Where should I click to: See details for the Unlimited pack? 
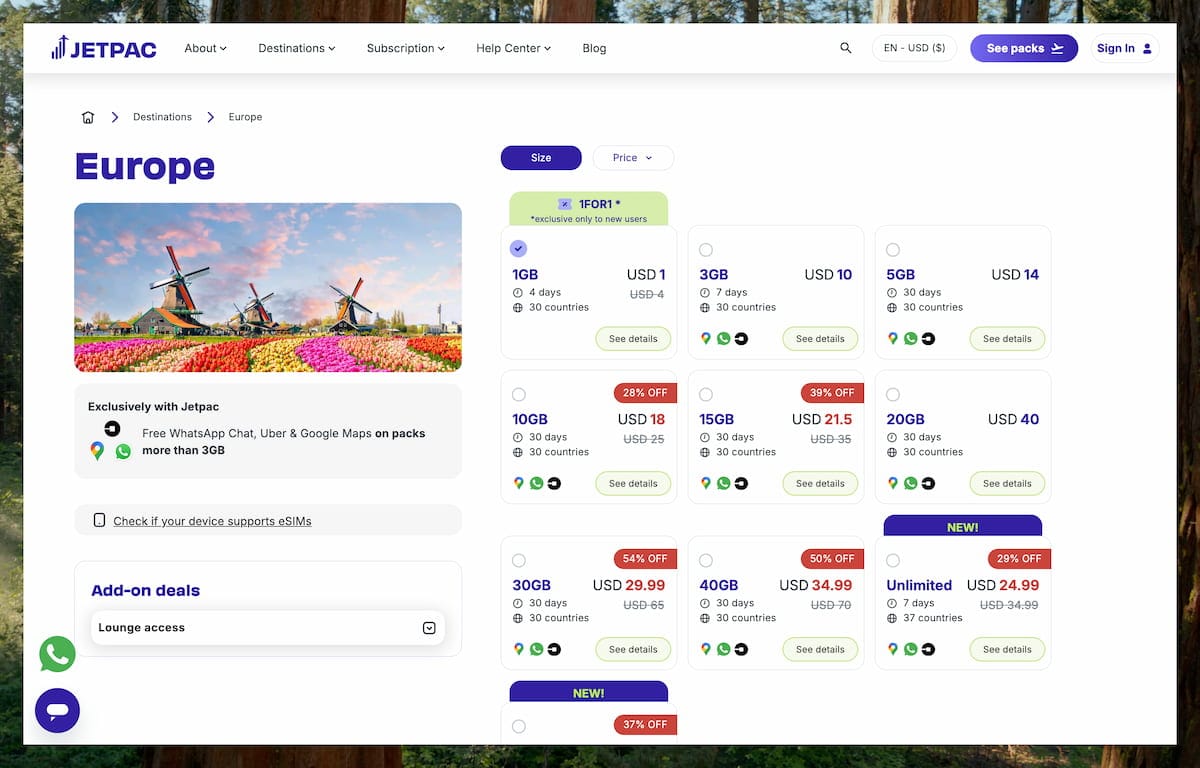(1007, 650)
